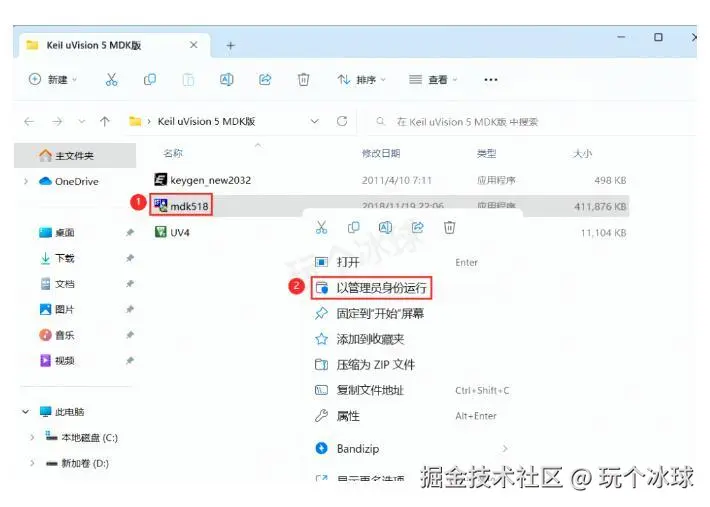Open the 排序 (Sort) dropdown
Screen dimensions: 710x507
click(x=361, y=80)
